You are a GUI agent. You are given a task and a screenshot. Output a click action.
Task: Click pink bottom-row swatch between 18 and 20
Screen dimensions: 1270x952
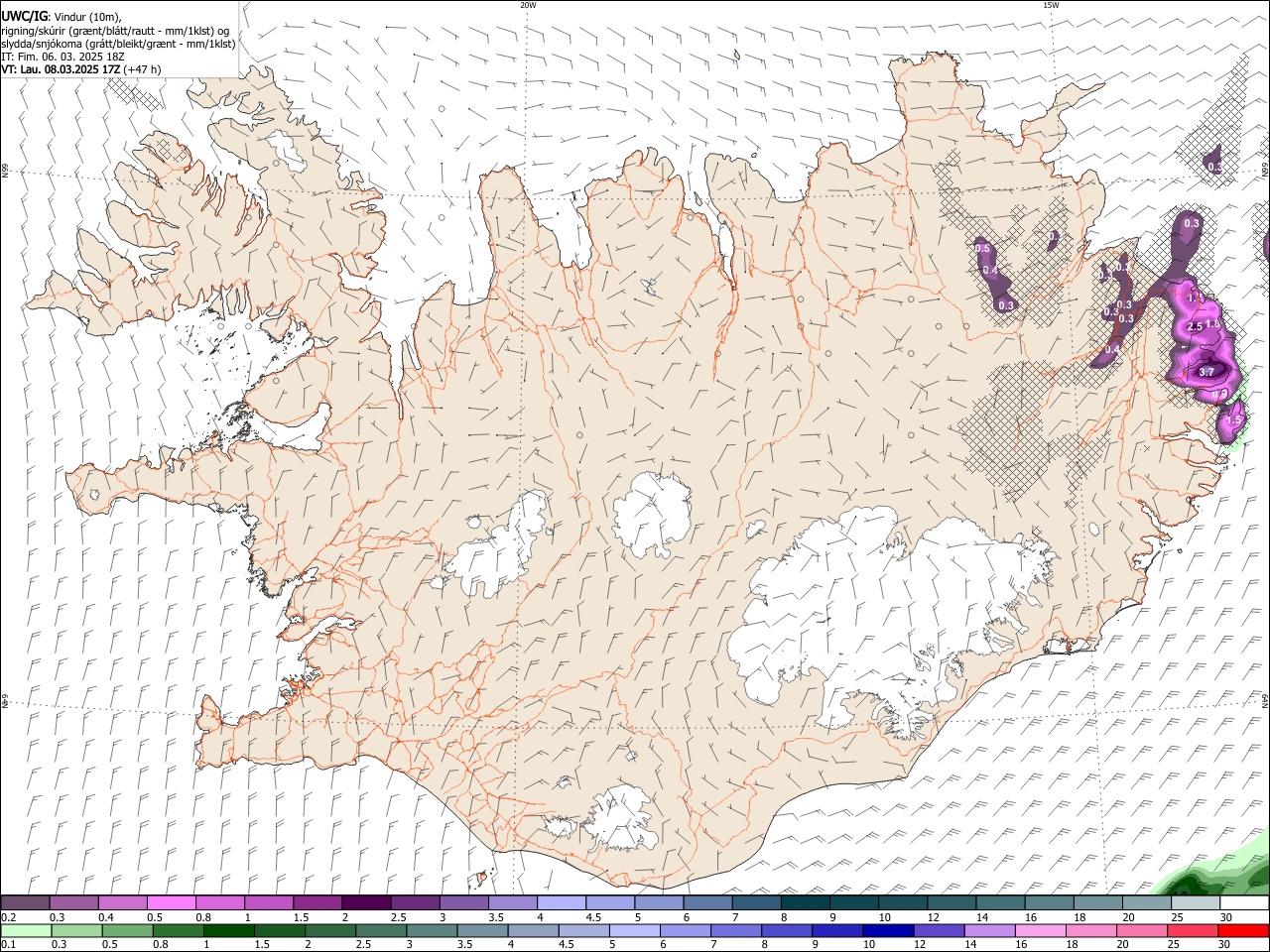pos(1089,931)
